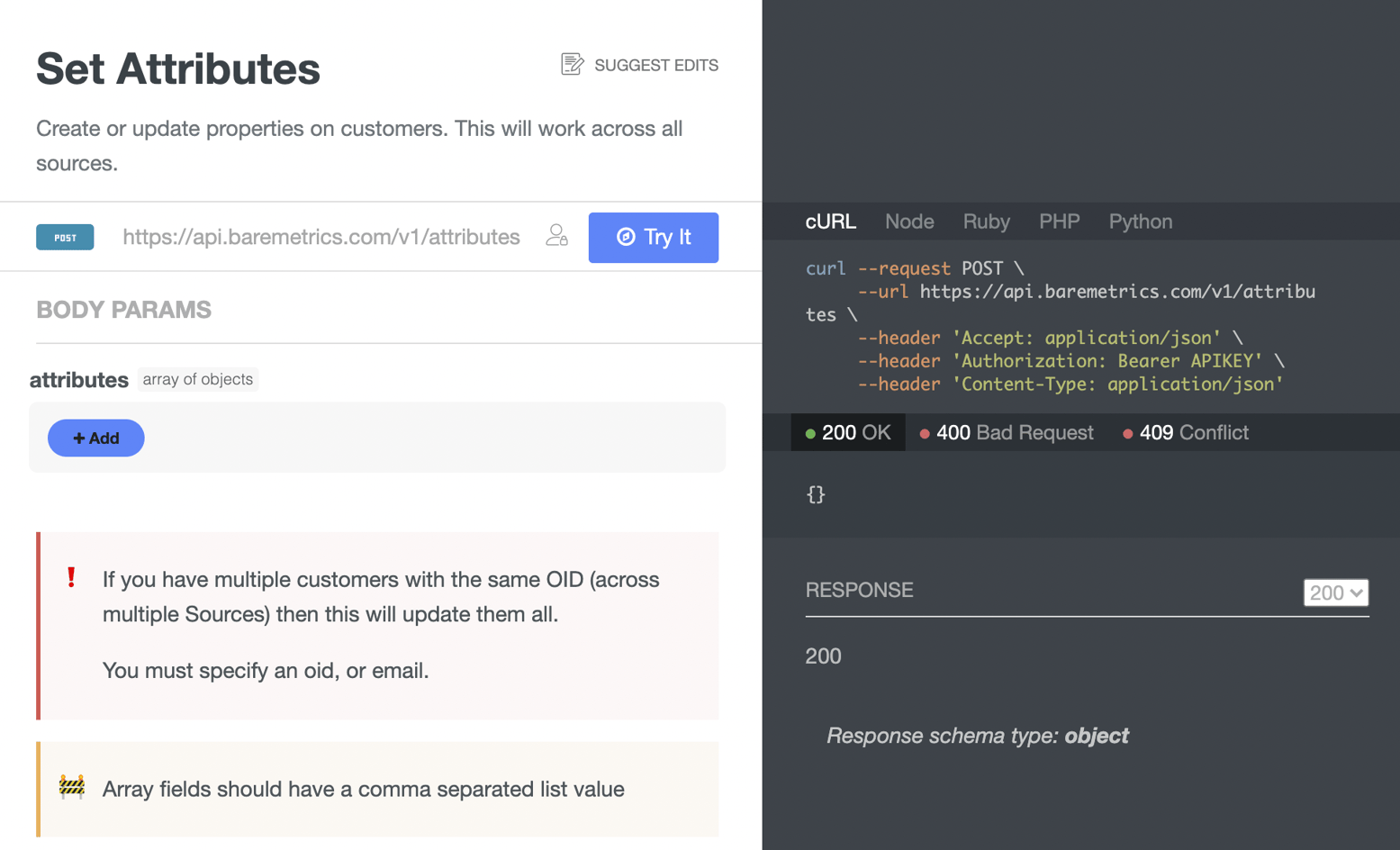Click the Suggest Edits pencil icon
Screen dimensions: 1400x850
point(572,64)
